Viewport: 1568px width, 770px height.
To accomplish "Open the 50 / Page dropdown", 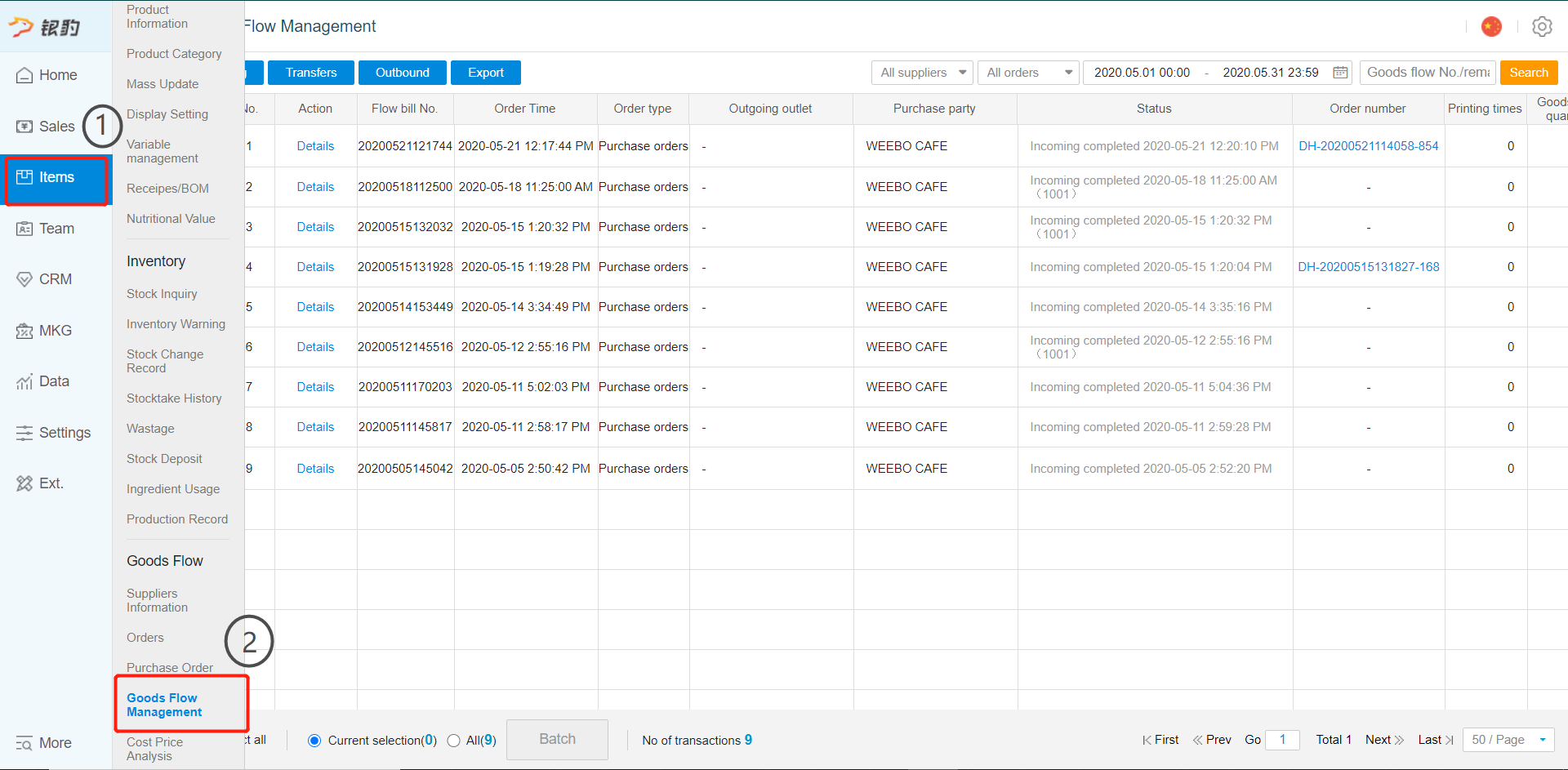I will coord(1508,740).
